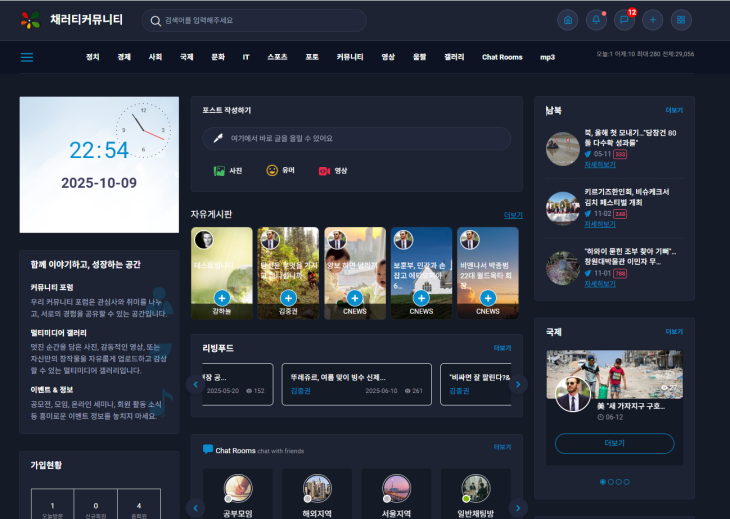This screenshot has width=730, height=519.
Task: Open the hamburger menu in navigation bar
Action: pyautogui.click(x=27, y=57)
